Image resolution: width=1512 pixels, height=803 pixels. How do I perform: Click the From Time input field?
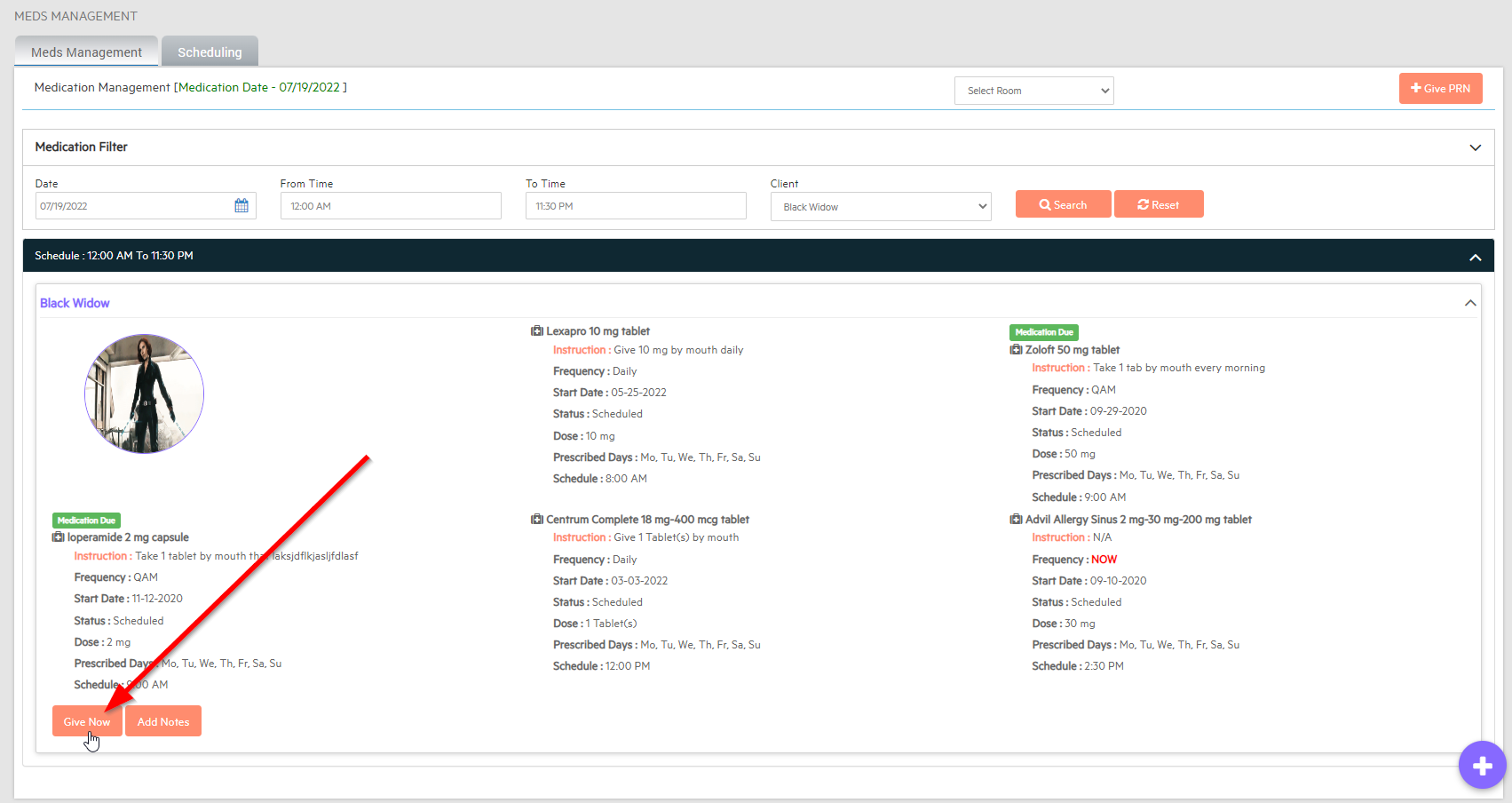(x=391, y=206)
